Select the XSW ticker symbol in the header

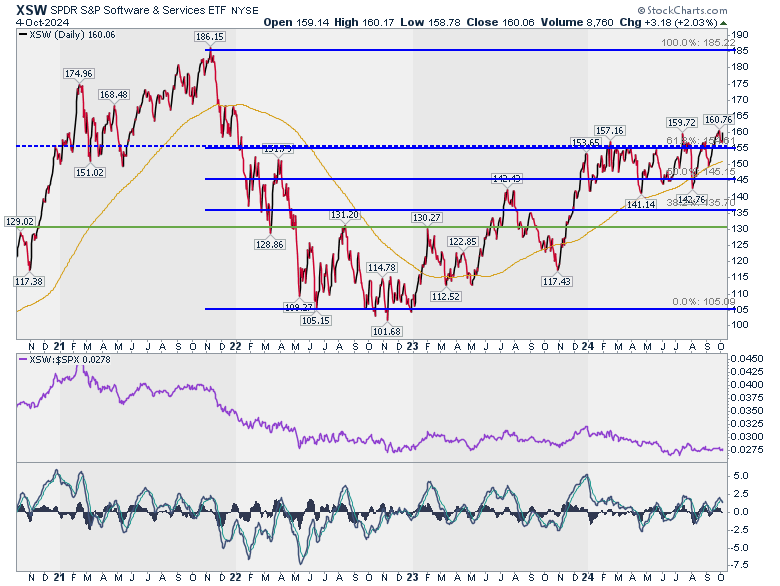[x=31, y=10]
